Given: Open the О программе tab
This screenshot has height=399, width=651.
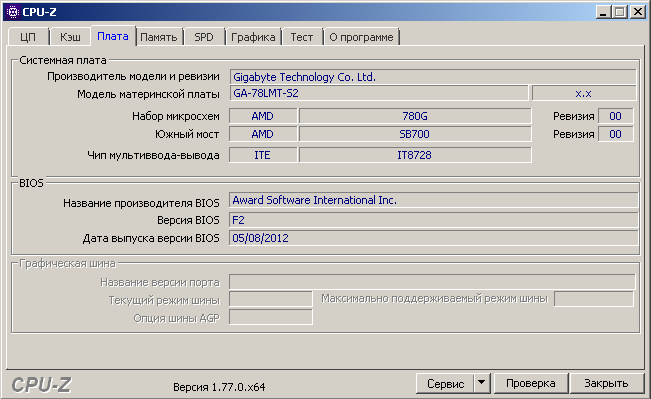Looking at the screenshot, I should click(x=361, y=37).
